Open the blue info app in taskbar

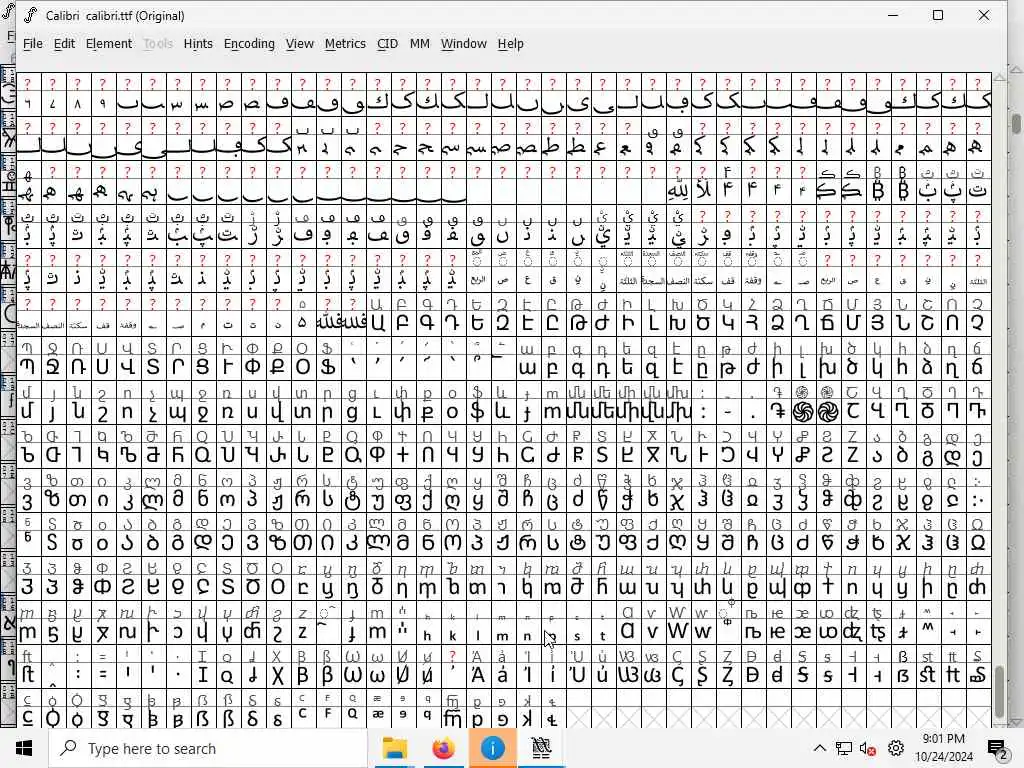[492, 748]
